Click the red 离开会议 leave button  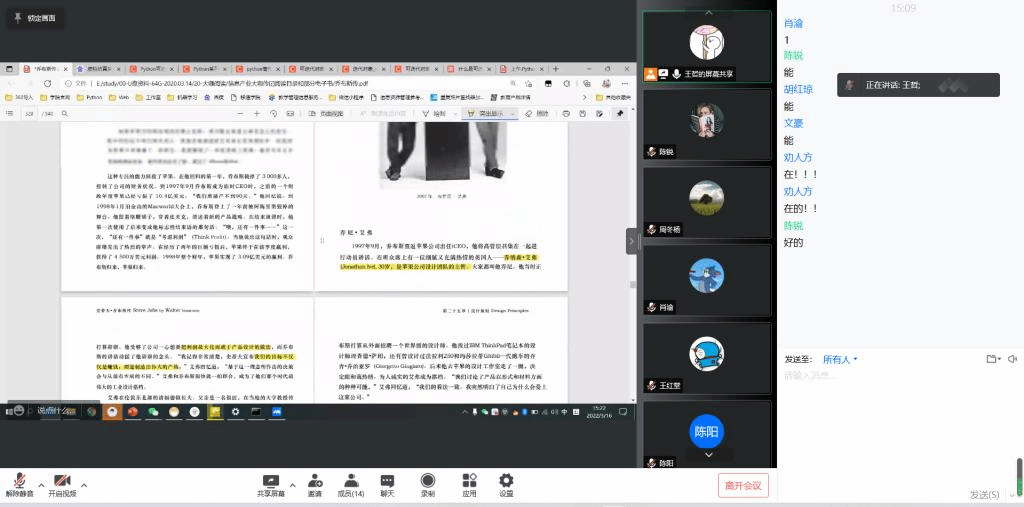[x=743, y=486]
